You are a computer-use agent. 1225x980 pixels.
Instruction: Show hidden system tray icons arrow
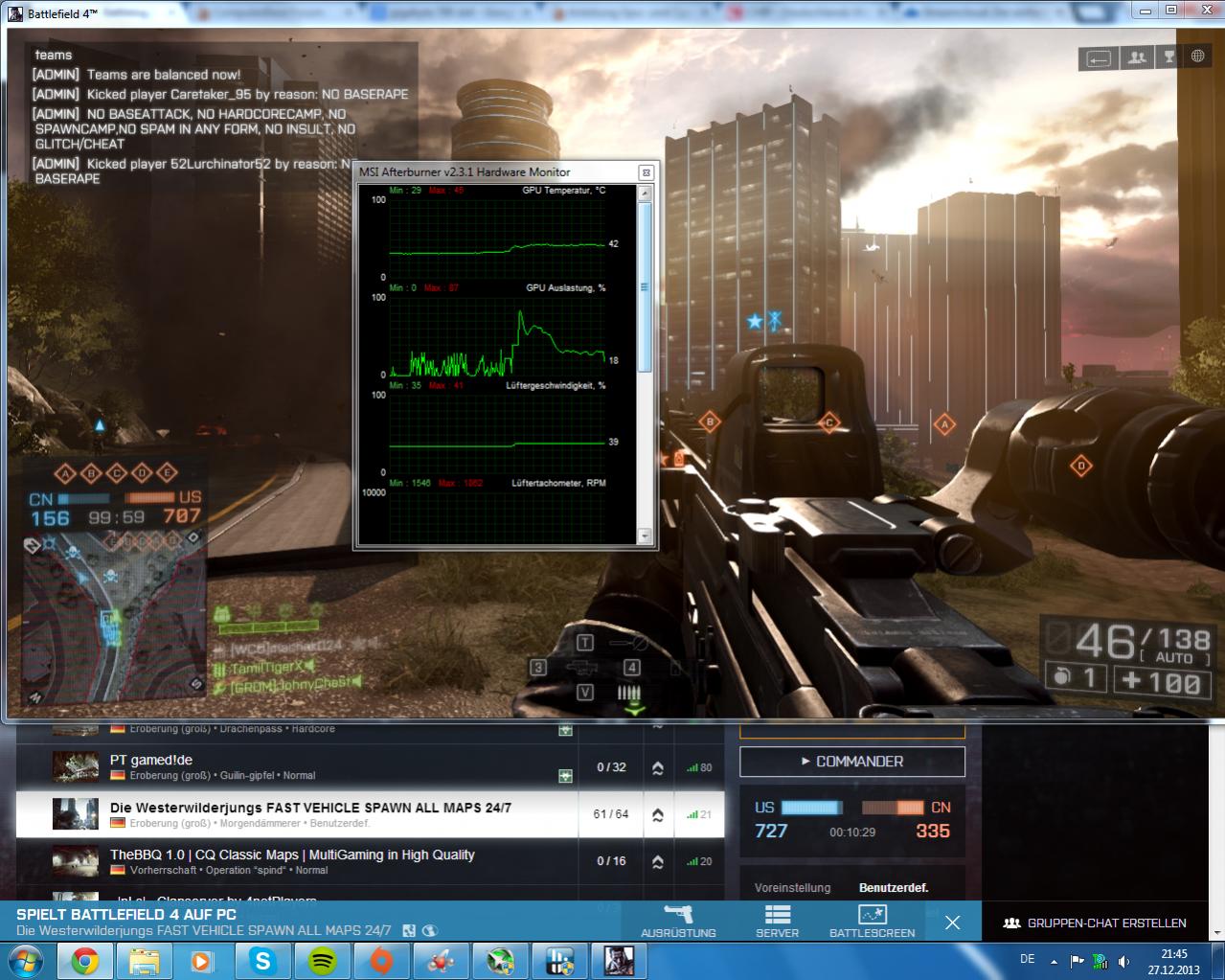(1055, 961)
